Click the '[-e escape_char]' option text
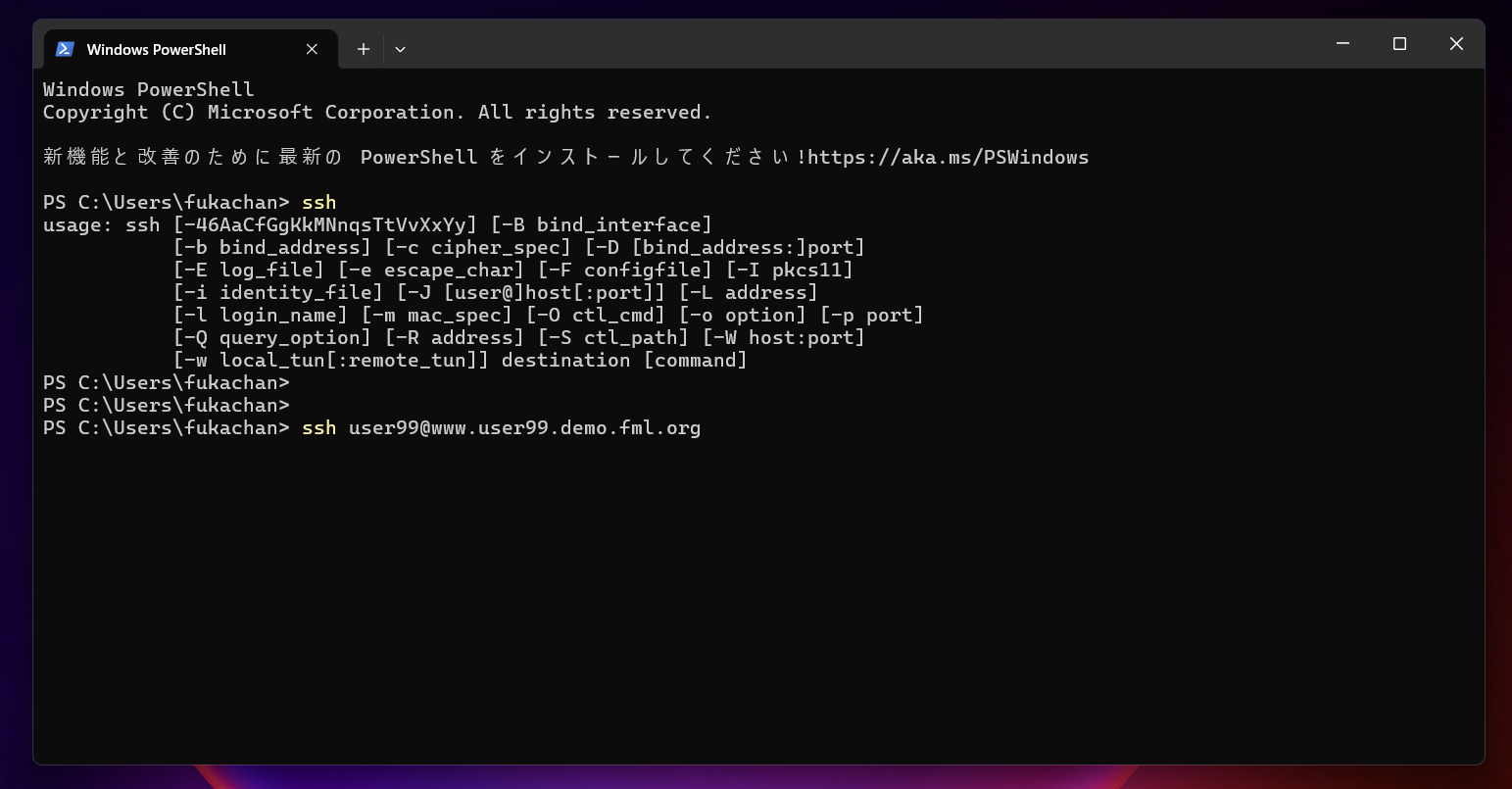The width and height of the screenshot is (1512, 789). [431, 270]
